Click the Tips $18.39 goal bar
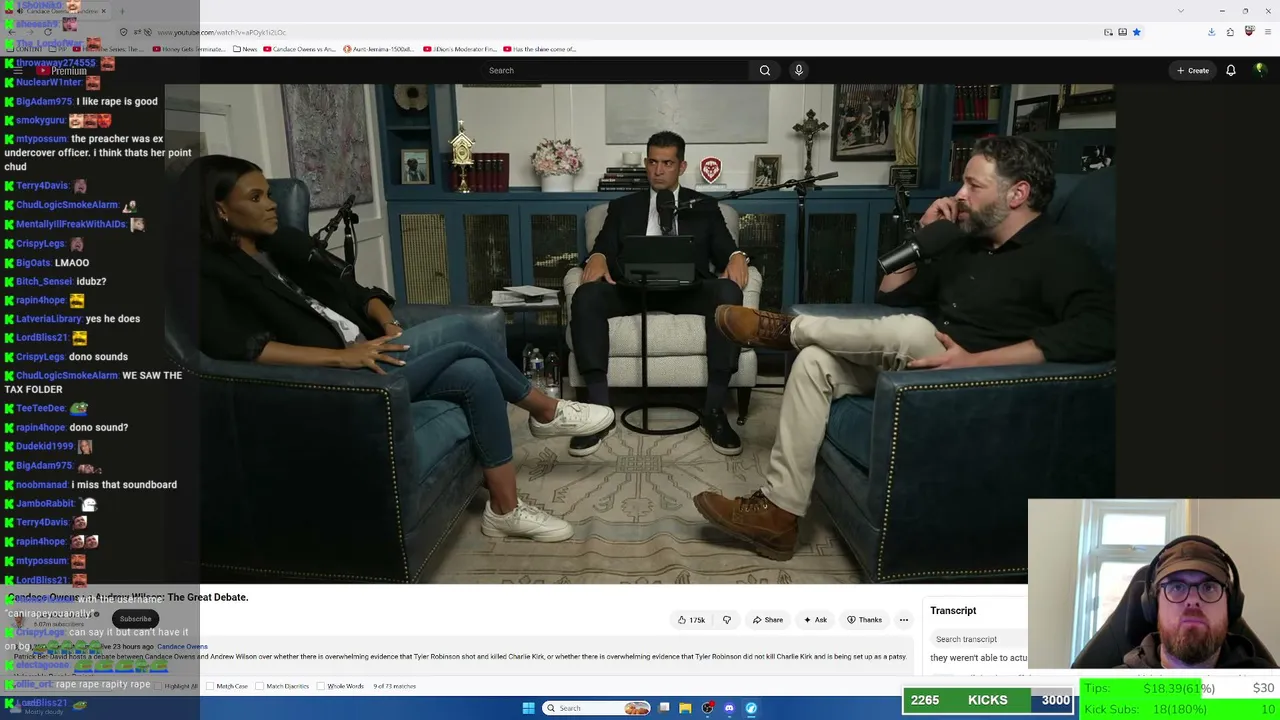The width and height of the screenshot is (1280, 720). click(x=1180, y=688)
